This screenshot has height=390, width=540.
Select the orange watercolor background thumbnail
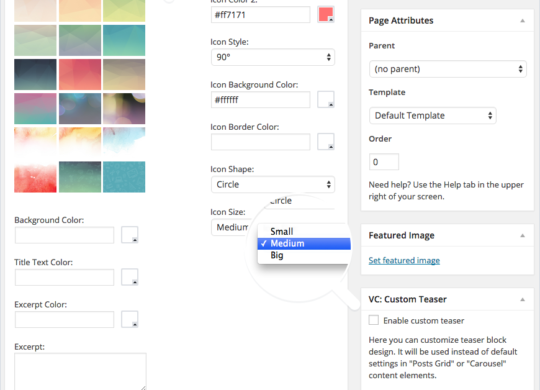pyautogui.click(x=80, y=143)
